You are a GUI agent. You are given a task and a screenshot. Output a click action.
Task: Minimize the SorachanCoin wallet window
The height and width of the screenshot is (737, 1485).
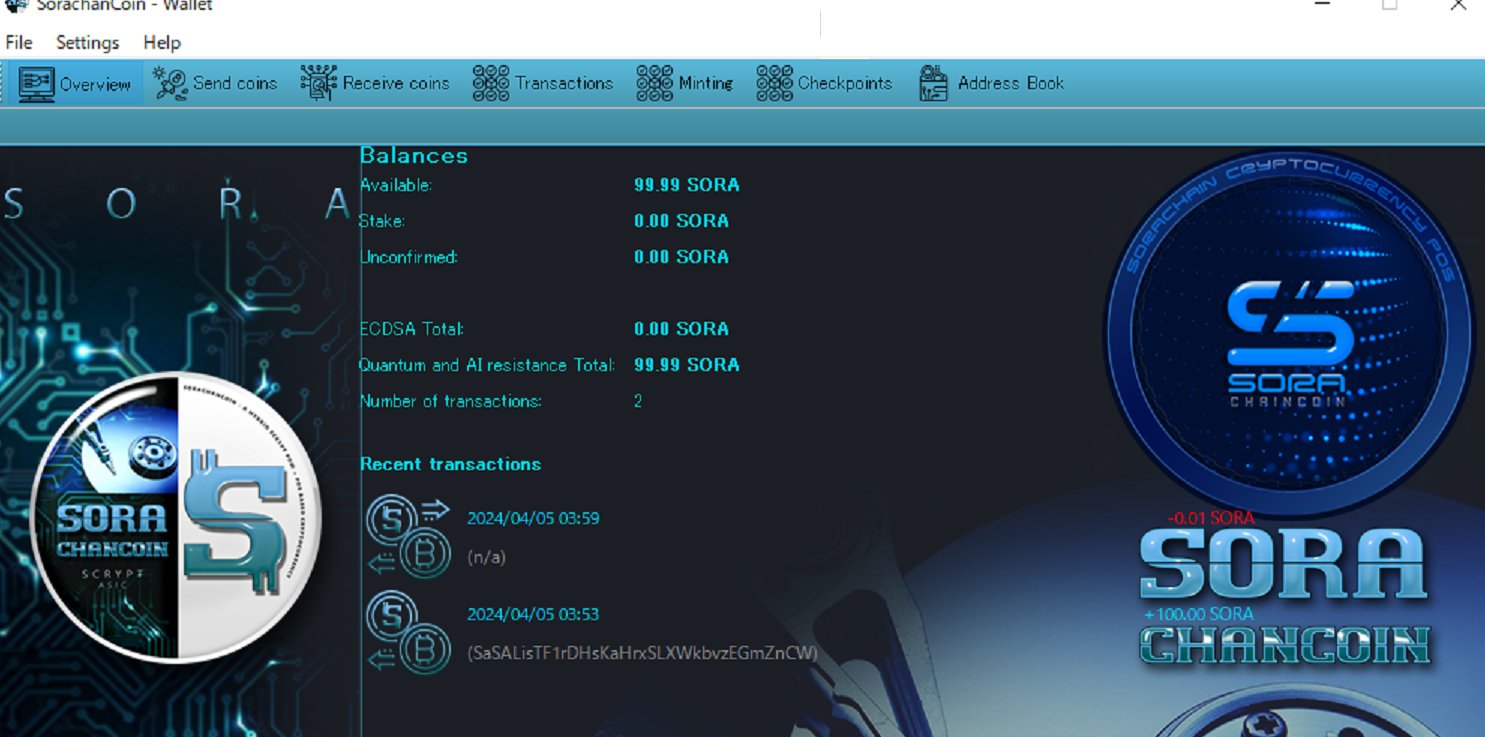pos(1322,5)
